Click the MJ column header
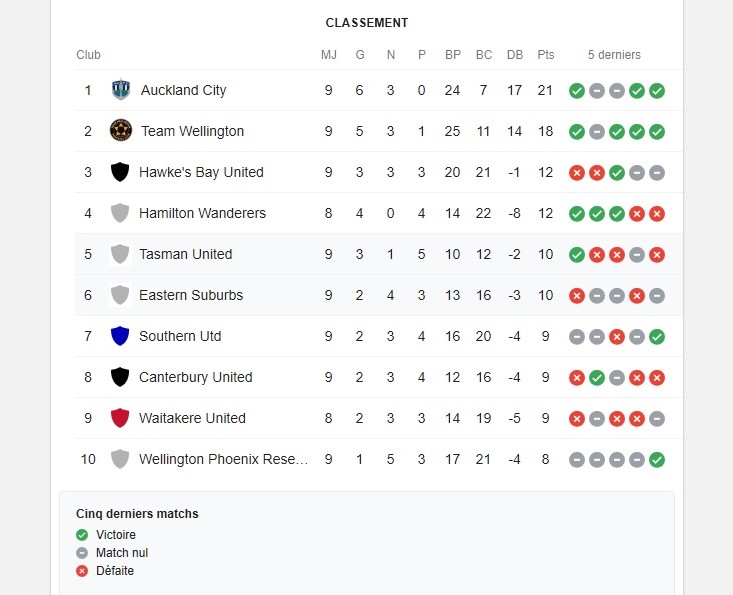The width and height of the screenshot is (733, 595). 329,55
